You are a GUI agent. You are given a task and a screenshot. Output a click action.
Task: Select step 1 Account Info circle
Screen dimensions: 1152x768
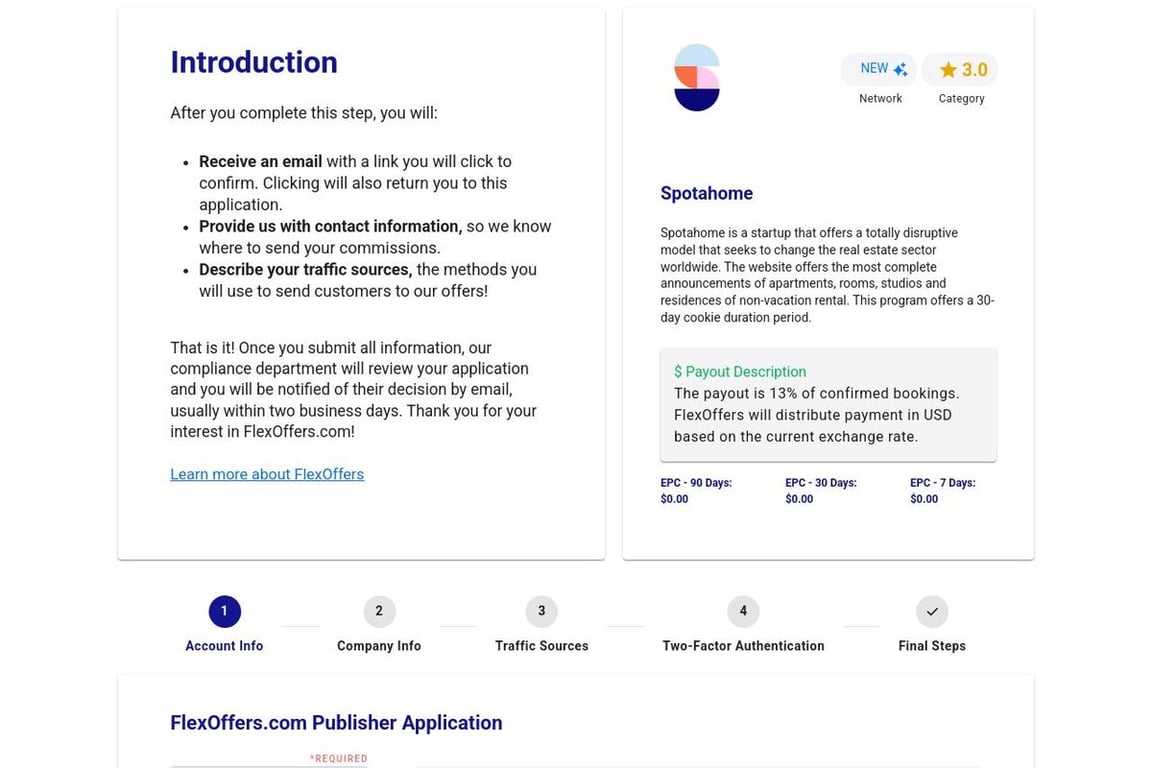(224, 611)
